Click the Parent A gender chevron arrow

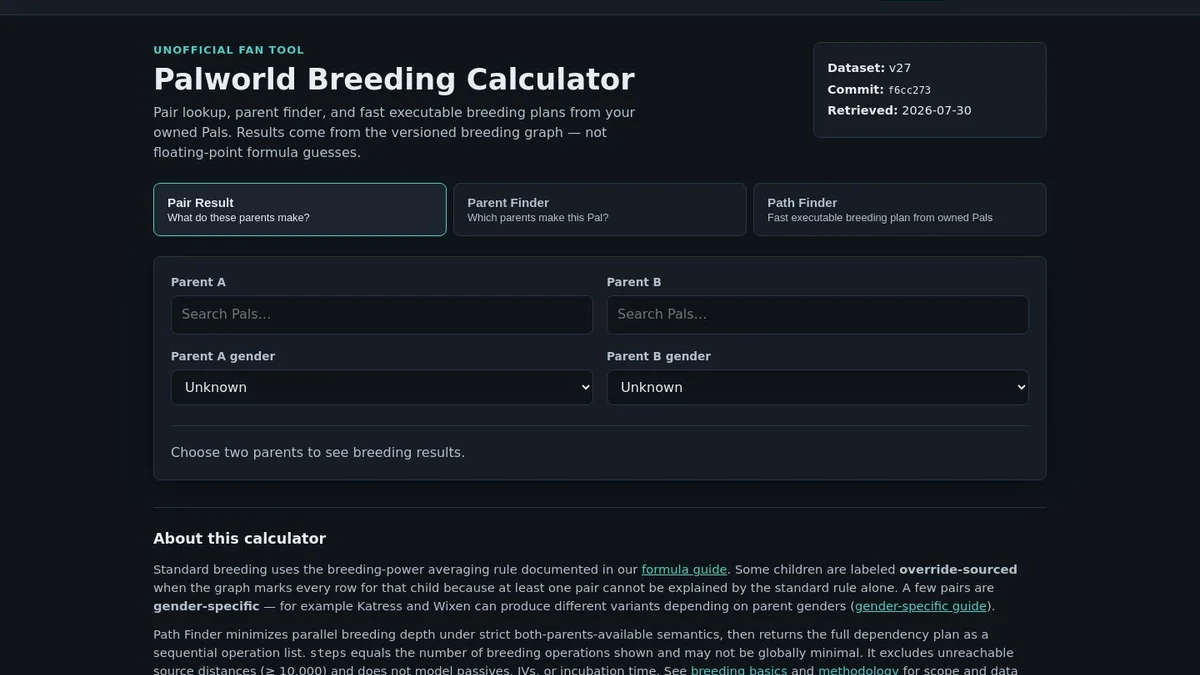point(585,387)
